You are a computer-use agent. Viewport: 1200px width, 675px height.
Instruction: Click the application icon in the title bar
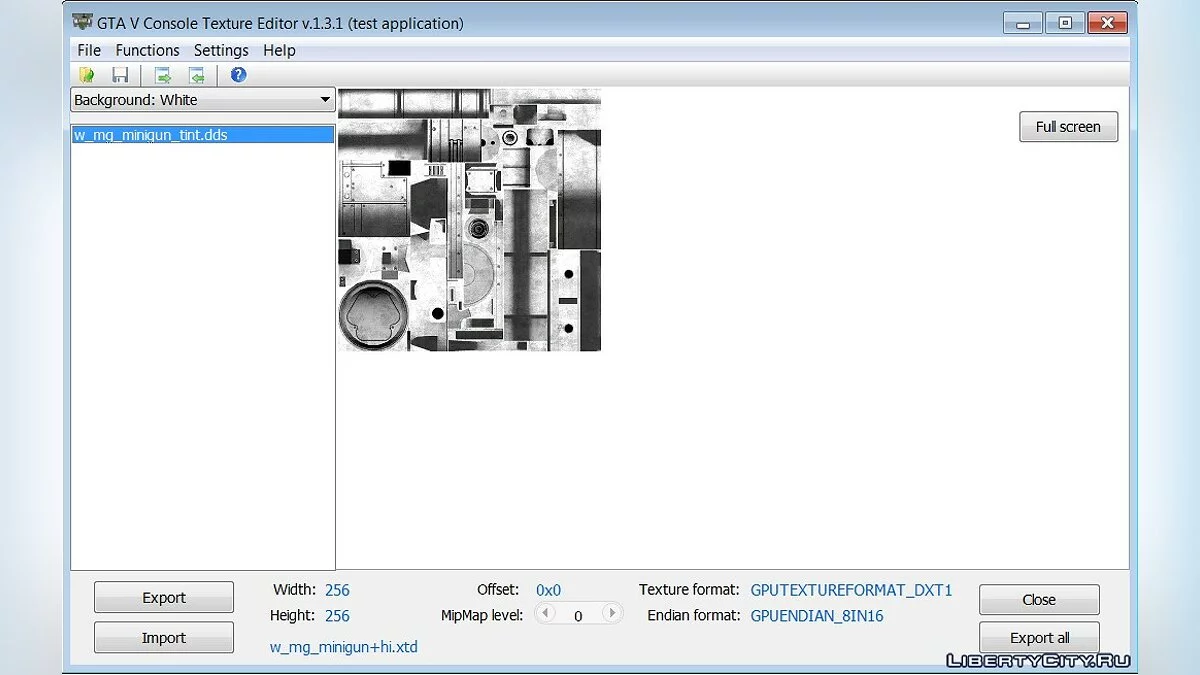[x=82, y=22]
